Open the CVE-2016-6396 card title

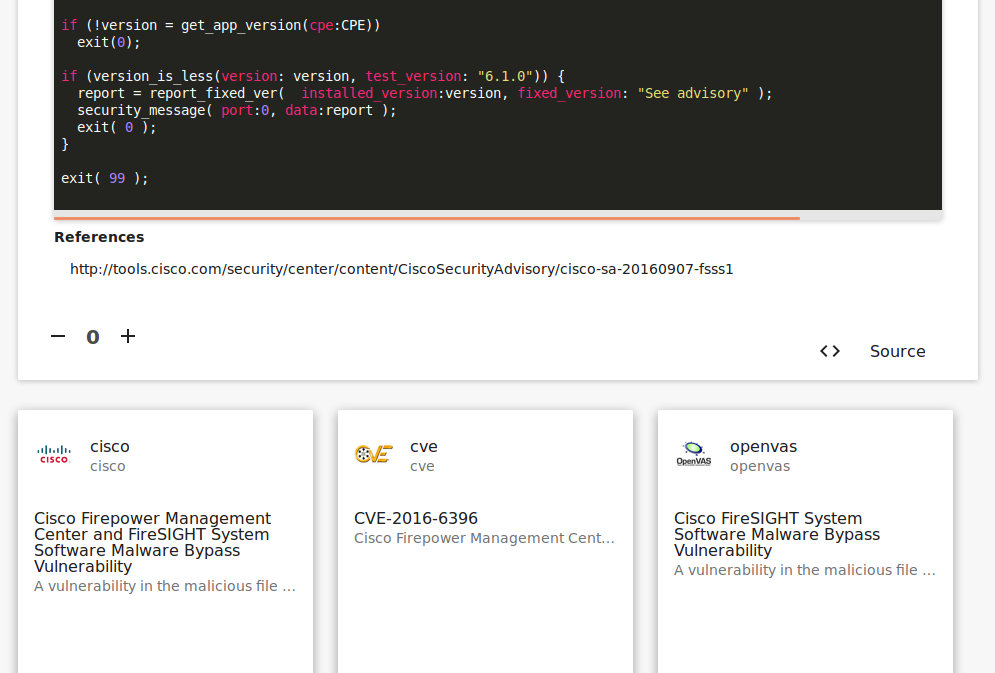pyautogui.click(x=416, y=518)
